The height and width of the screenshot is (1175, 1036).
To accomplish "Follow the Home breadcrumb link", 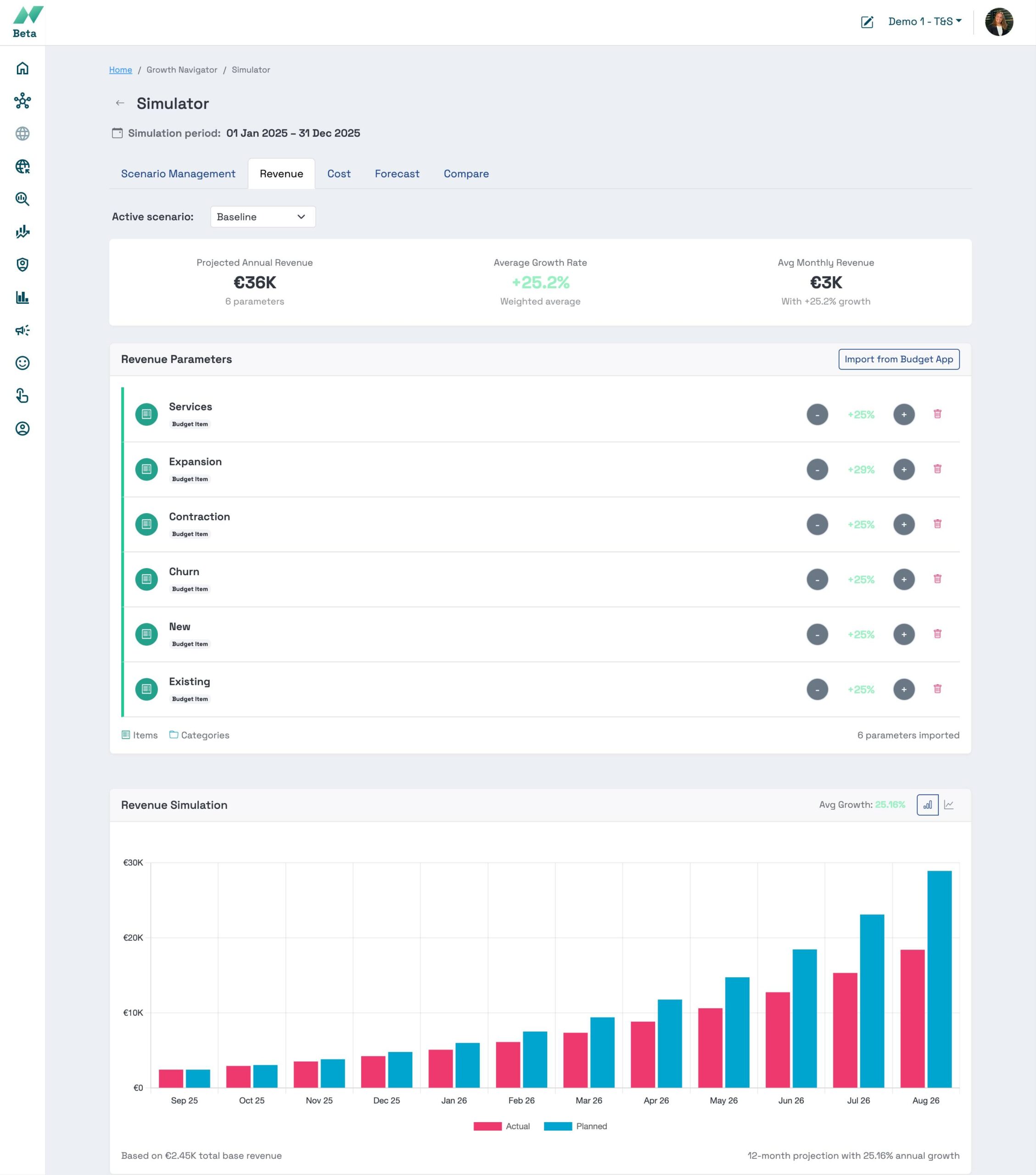I will 121,70.
